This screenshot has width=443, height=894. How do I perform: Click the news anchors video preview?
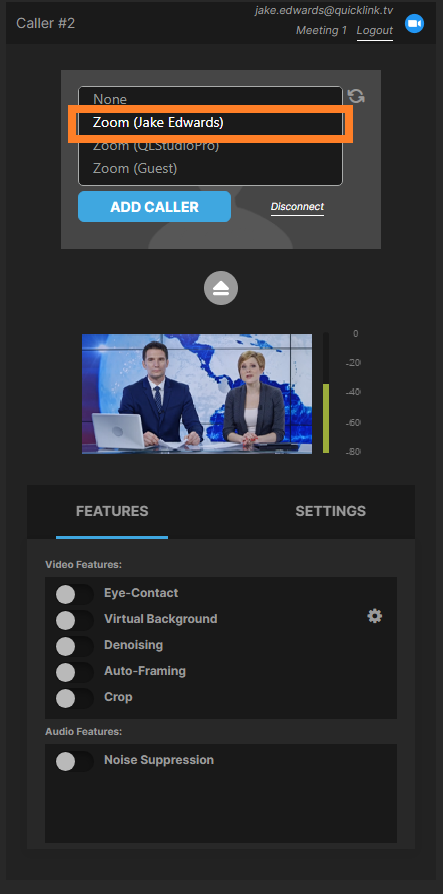click(x=197, y=394)
